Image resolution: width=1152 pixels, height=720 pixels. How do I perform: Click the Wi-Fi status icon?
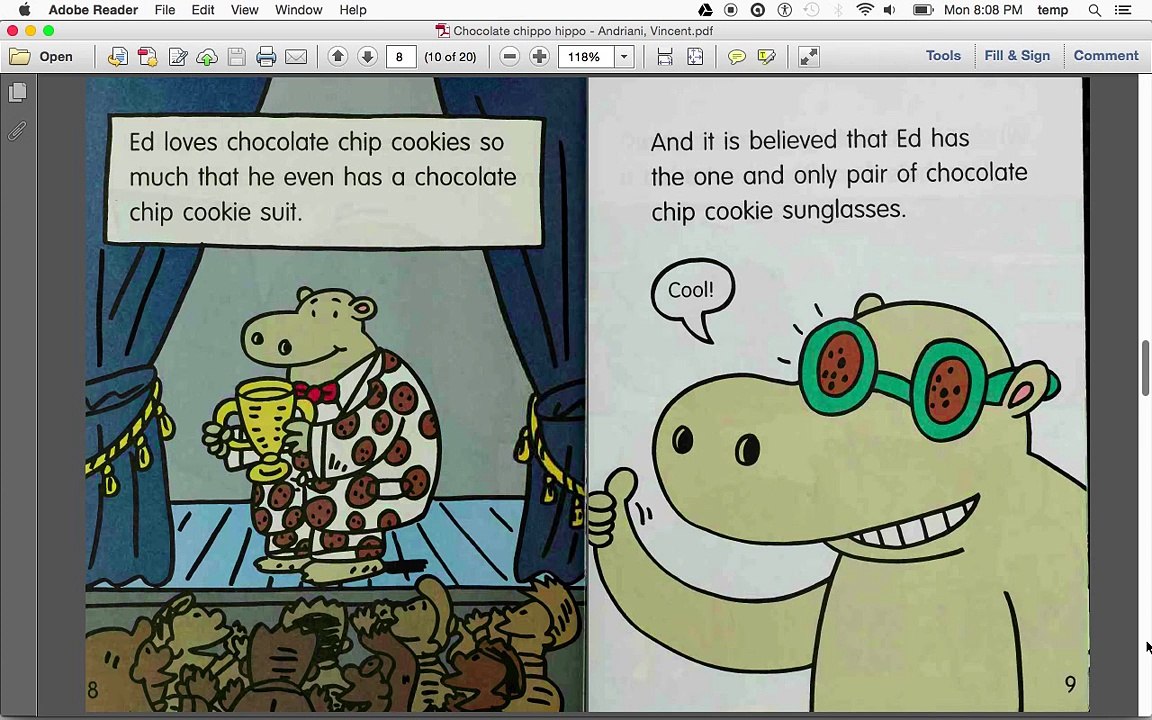(x=865, y=10)
